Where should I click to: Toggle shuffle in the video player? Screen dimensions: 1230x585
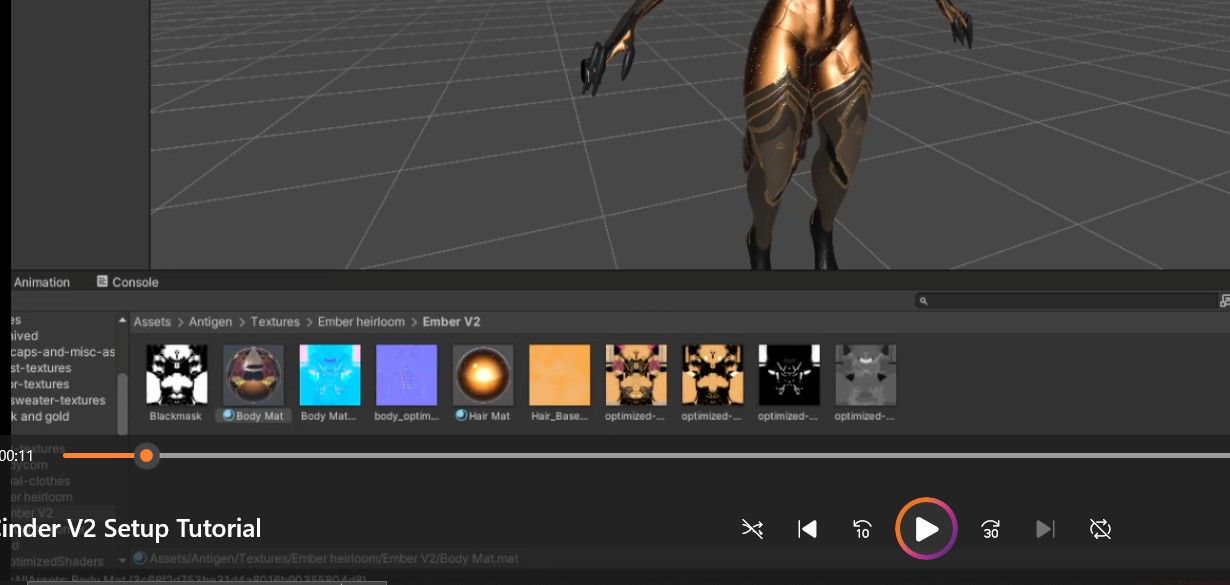(753, 529)
